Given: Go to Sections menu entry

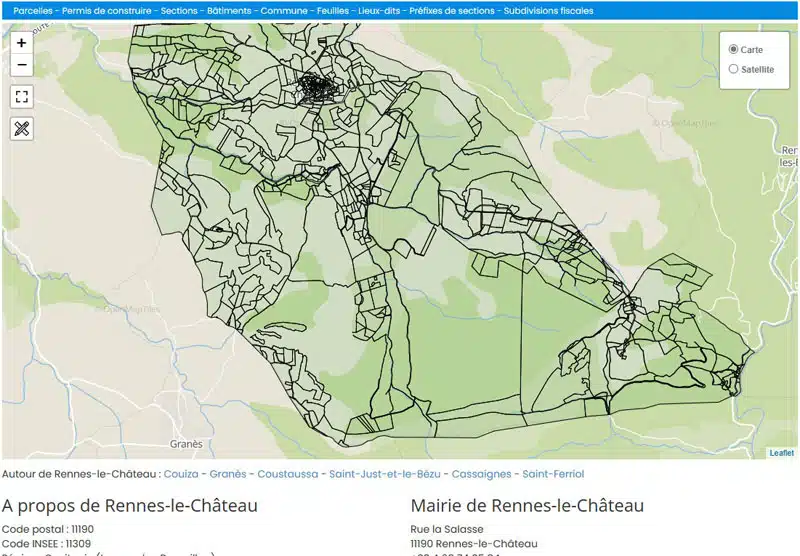Looking at the screenshot, I should tap(179, 11).
